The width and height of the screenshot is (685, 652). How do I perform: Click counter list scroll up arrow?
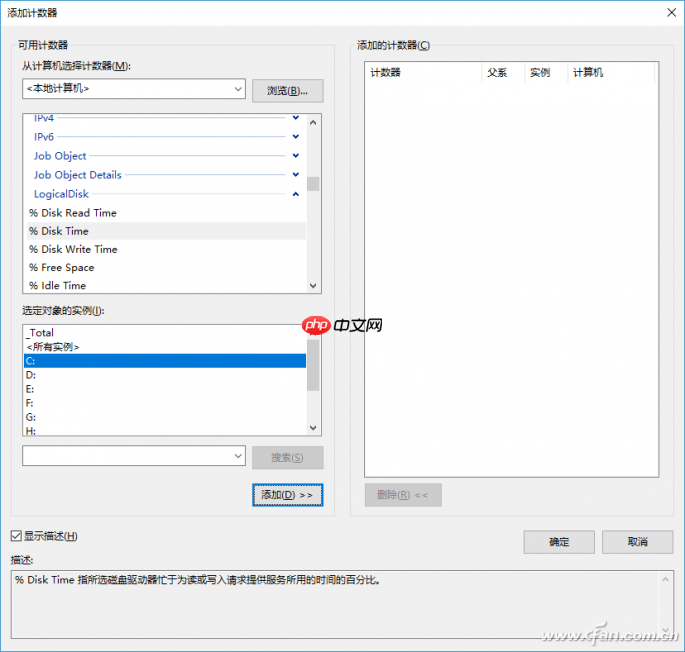[x=313, y=123]
